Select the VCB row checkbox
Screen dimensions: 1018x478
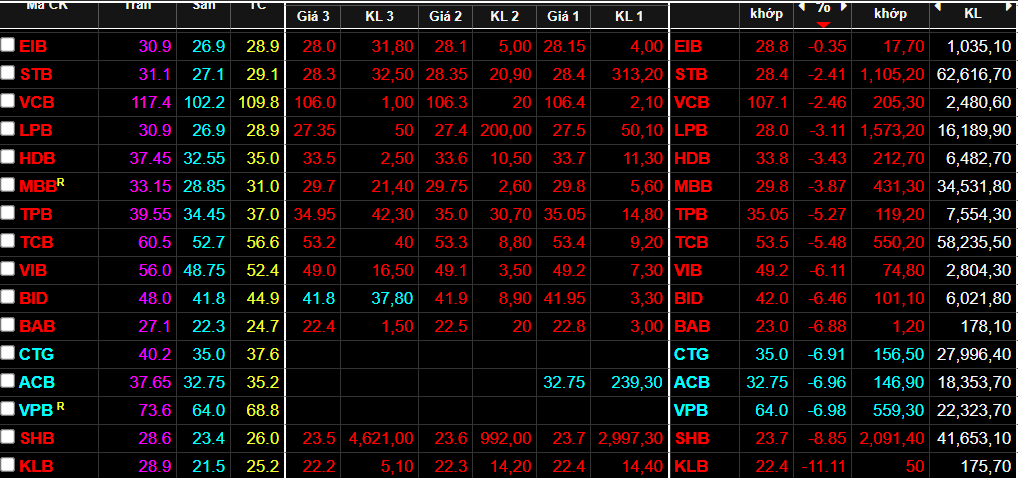click(x=8, y=102)
